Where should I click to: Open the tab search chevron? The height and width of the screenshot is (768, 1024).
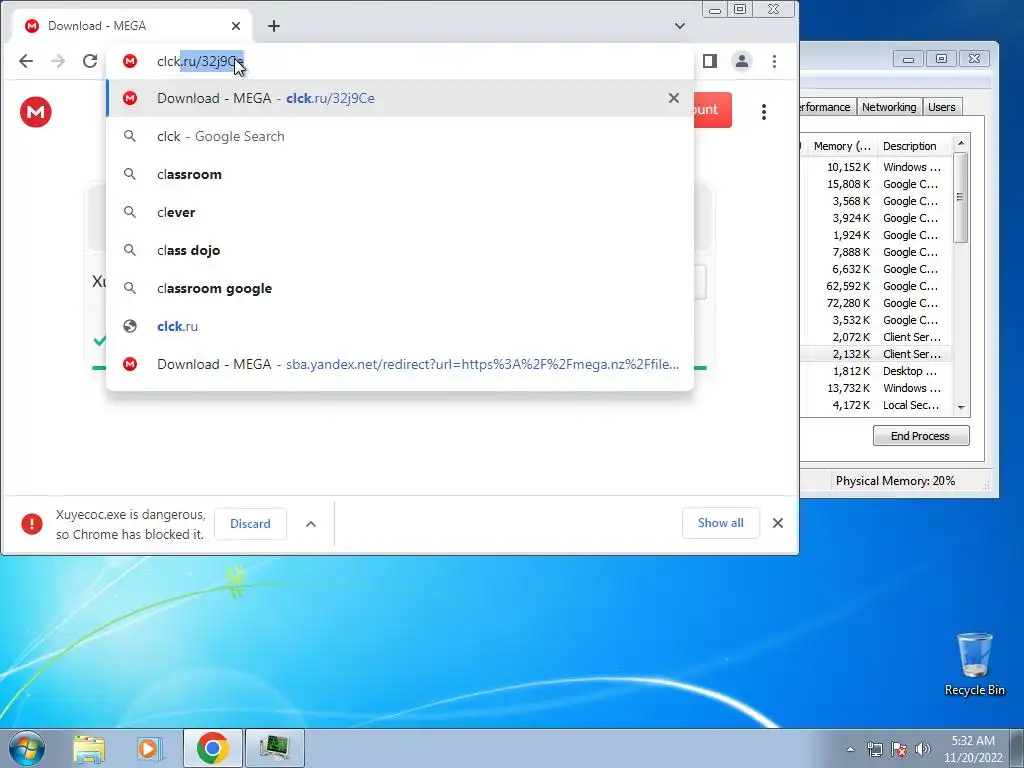click(680, 26)
